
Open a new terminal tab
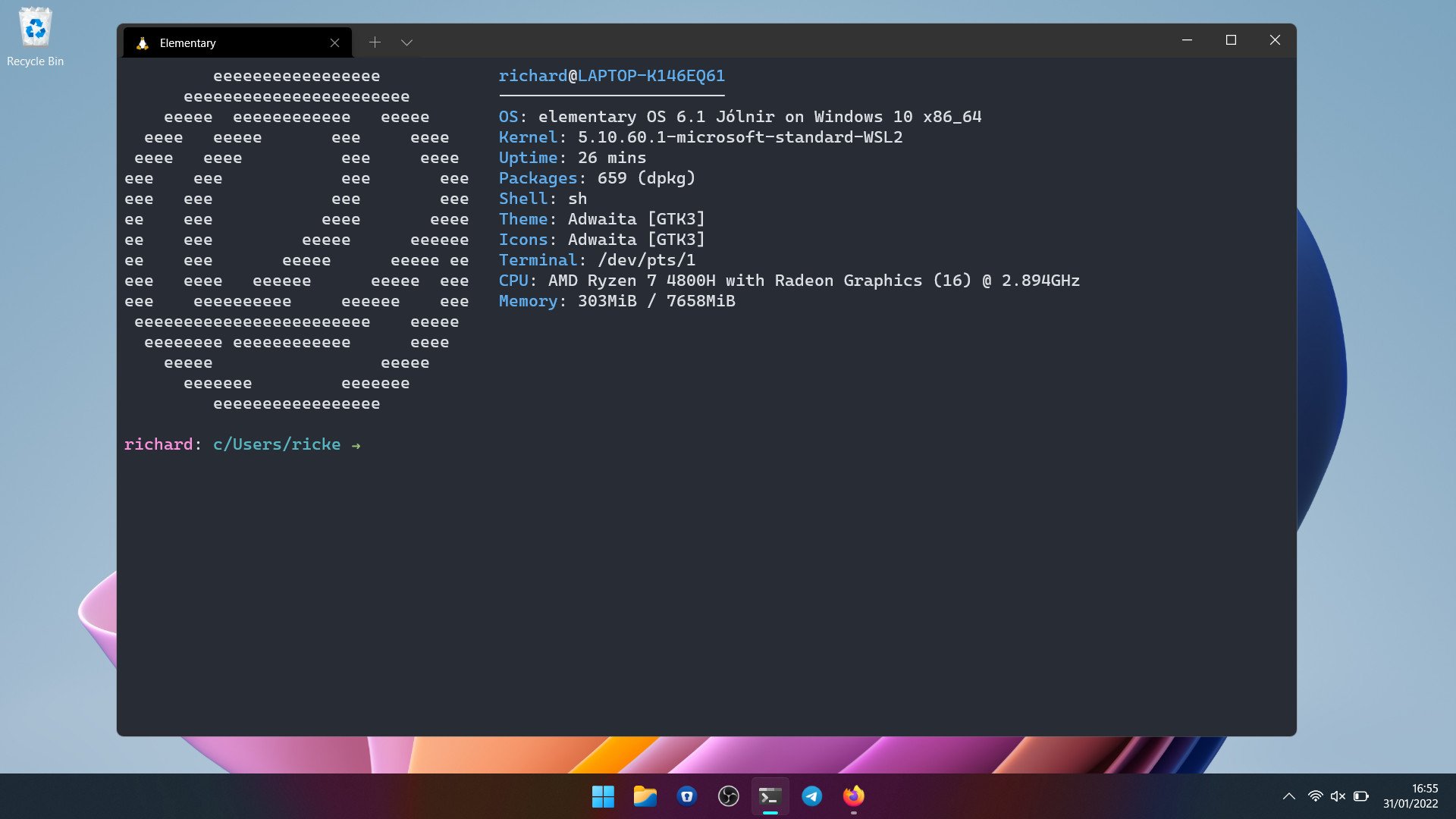click(375, 42)
